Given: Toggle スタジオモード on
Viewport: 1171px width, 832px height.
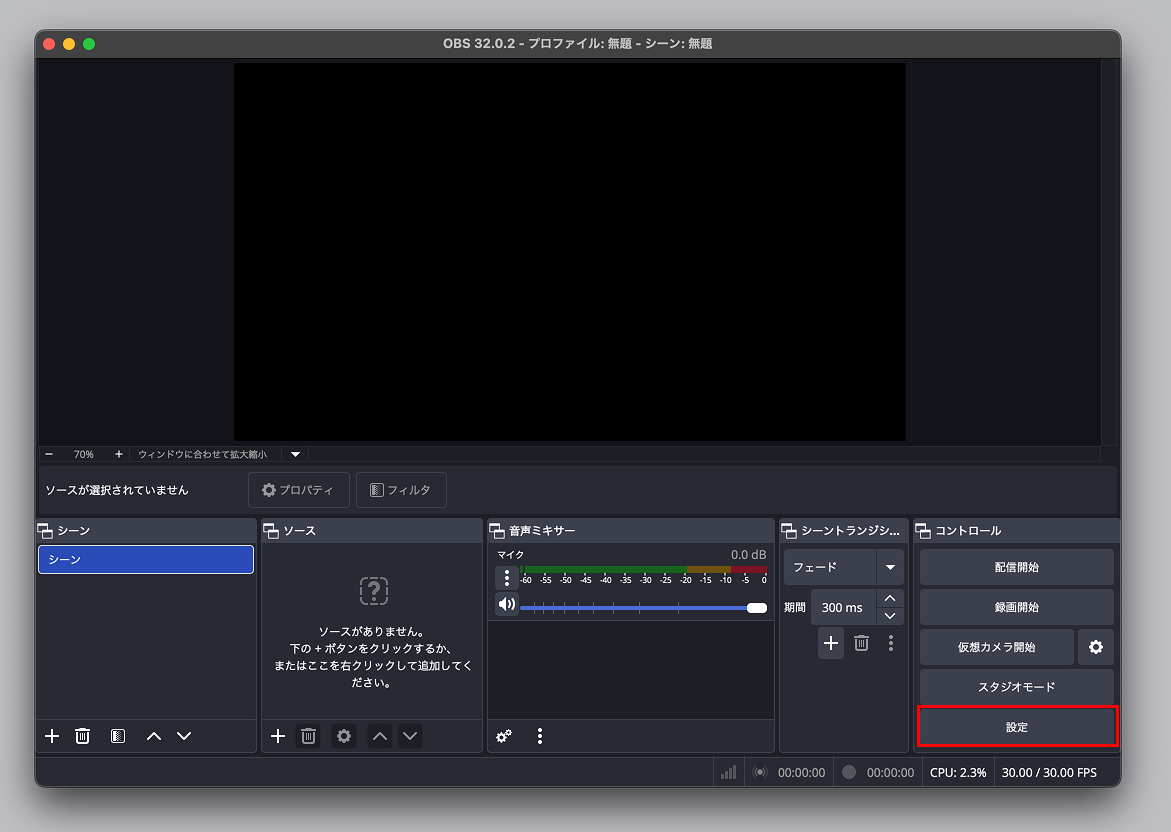Looking at the screenshot, I should pyautogui.click(x=1016, y=687).
